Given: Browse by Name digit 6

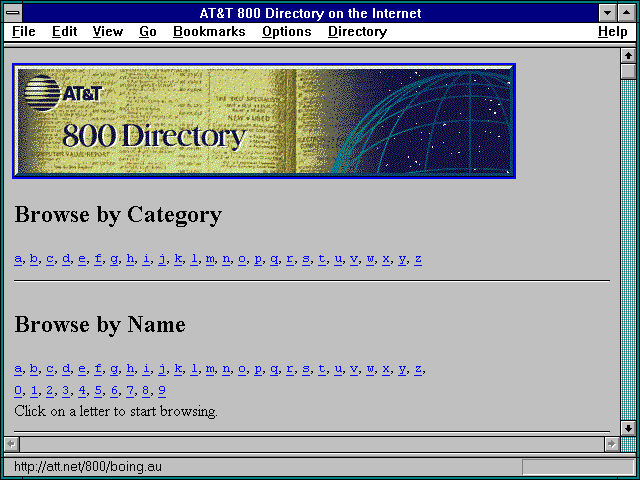Looking at the screenshot, I should click(114, 391).
